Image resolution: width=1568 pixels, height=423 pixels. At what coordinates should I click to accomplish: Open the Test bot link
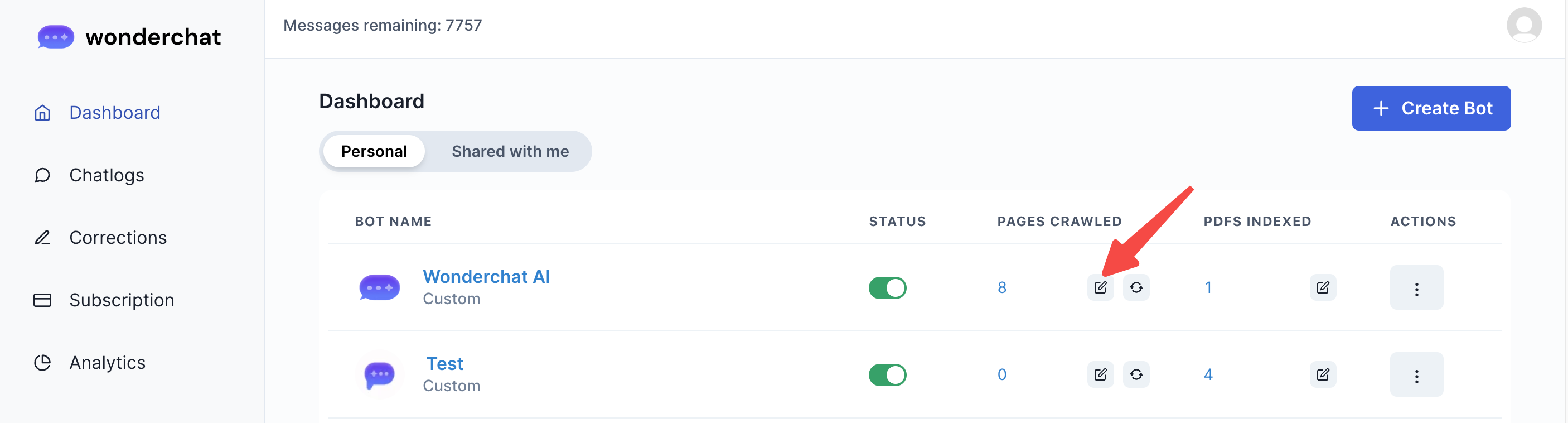point(444,364)
